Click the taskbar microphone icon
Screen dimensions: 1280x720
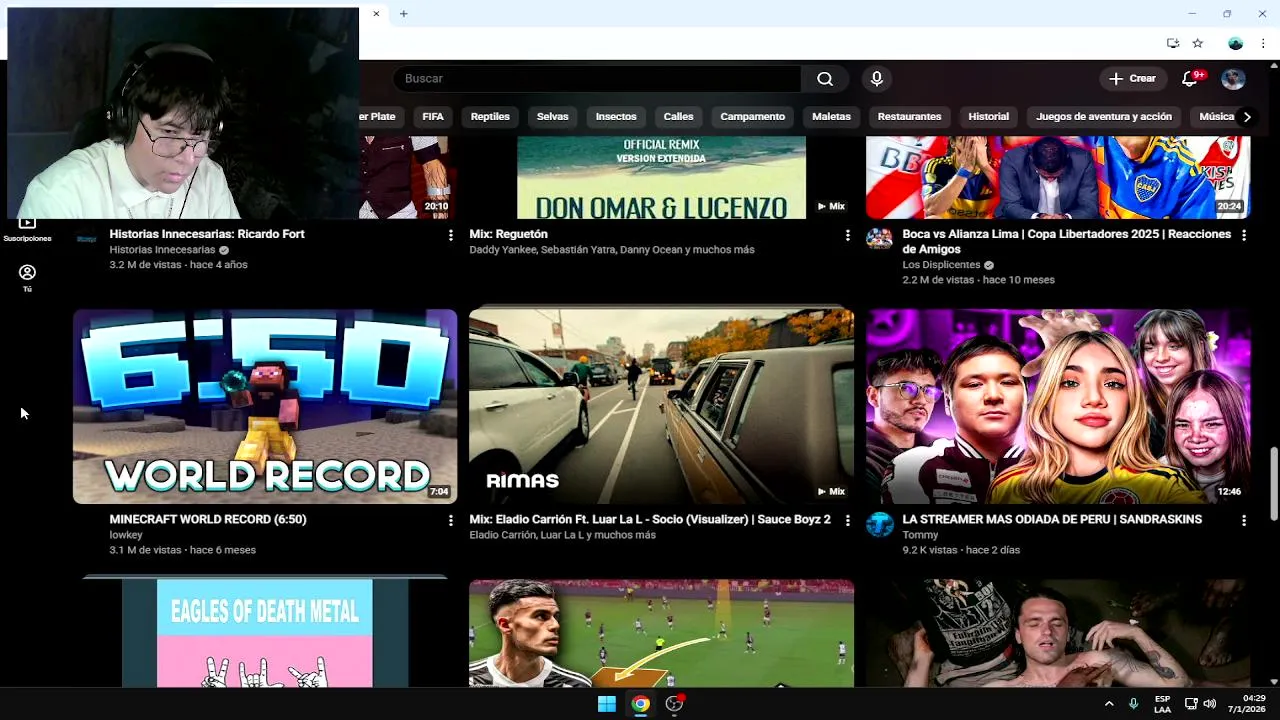point(1133,704)
